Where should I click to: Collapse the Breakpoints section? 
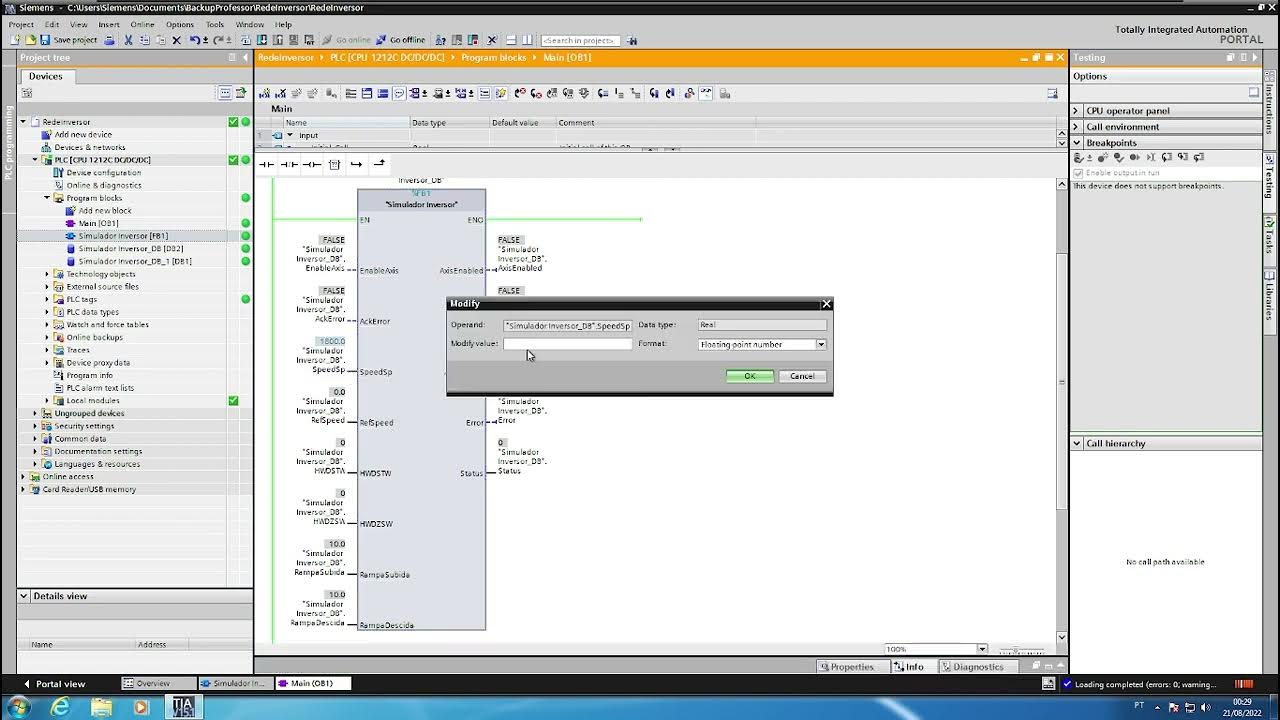point(1077,143)
